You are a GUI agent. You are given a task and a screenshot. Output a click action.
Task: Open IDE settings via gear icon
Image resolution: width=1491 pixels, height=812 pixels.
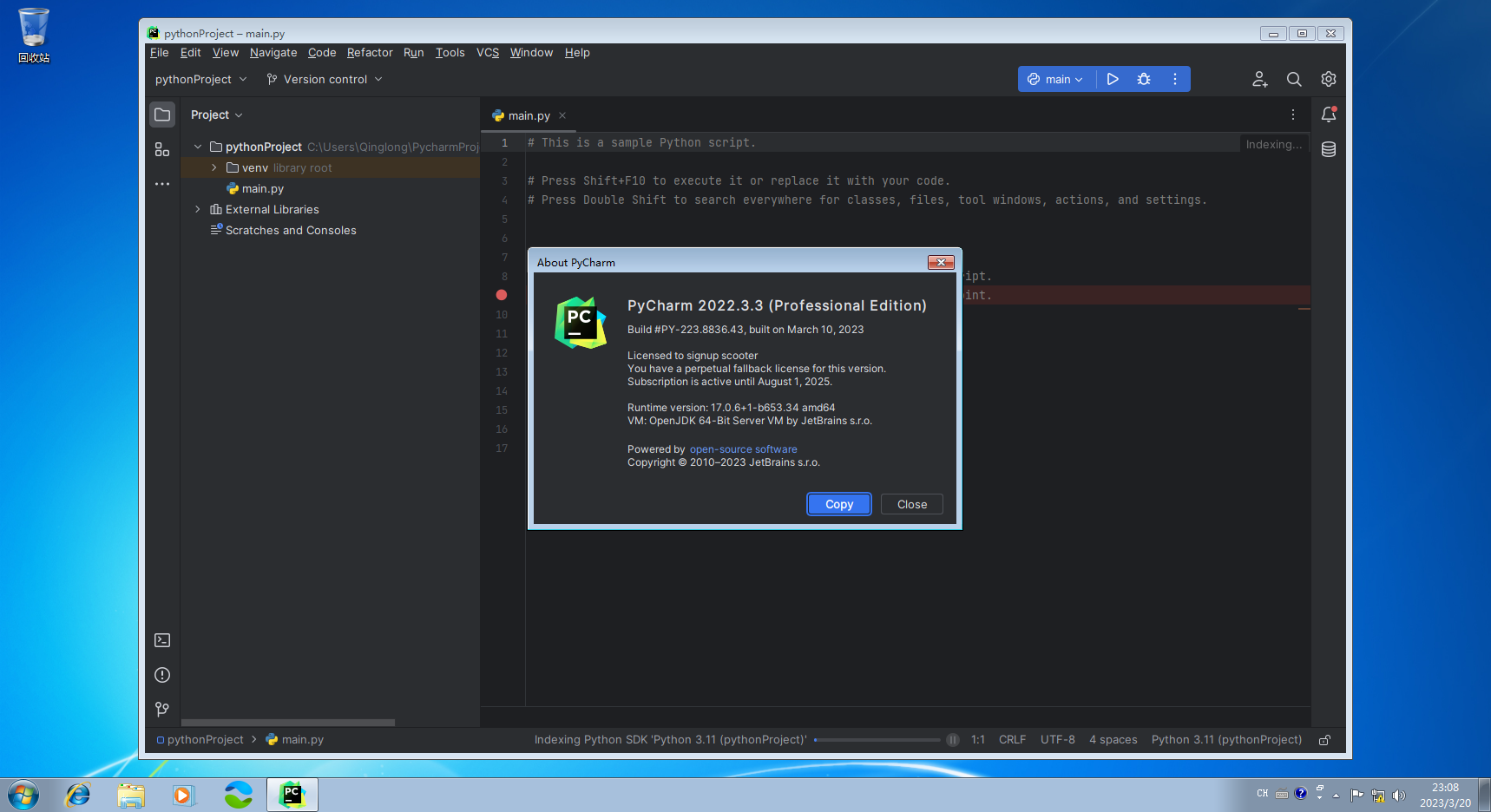click(x=1328, y=78)
